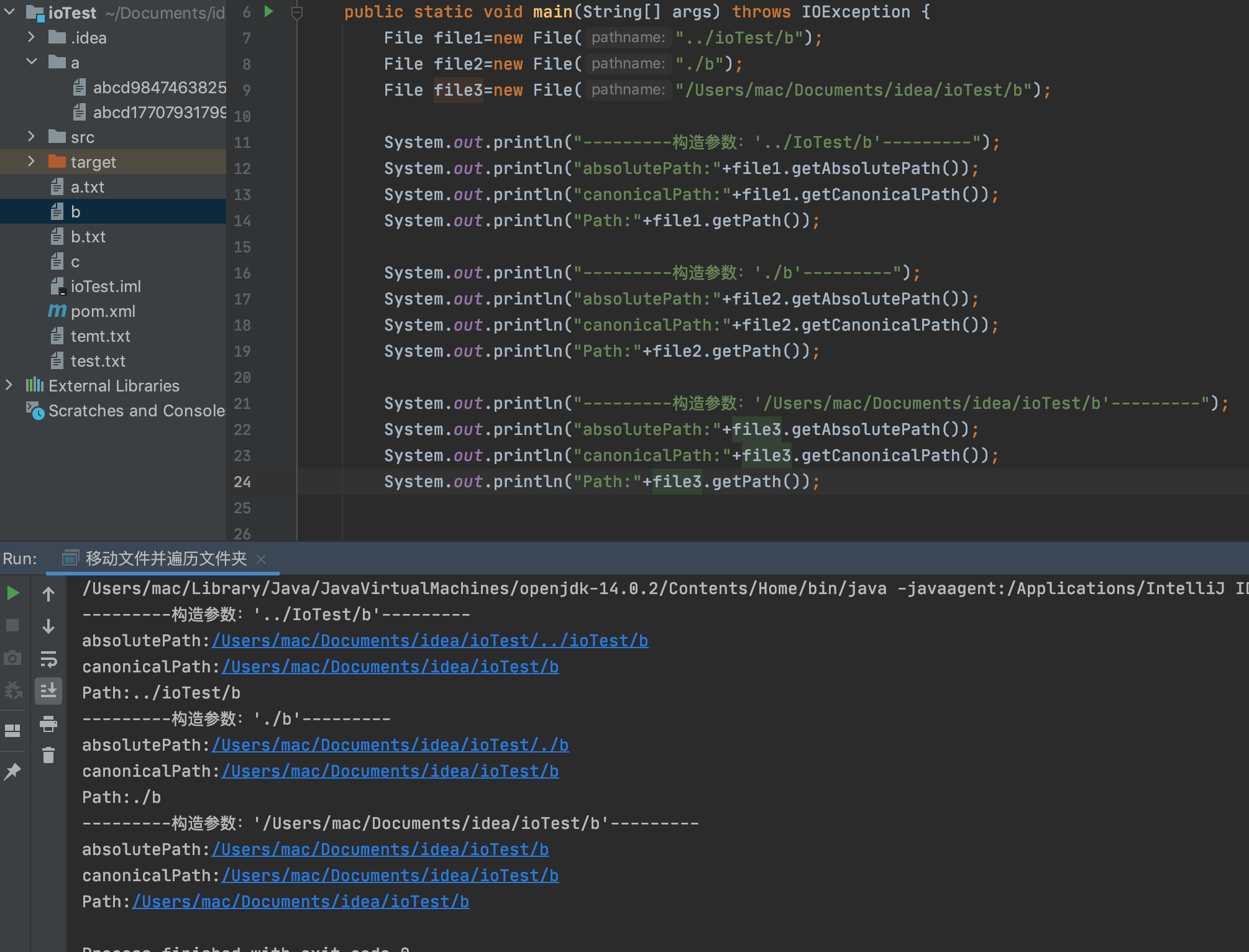Screen dimensions: 1249x952
Task: Pin the Run tab
Action: point(12,772)
